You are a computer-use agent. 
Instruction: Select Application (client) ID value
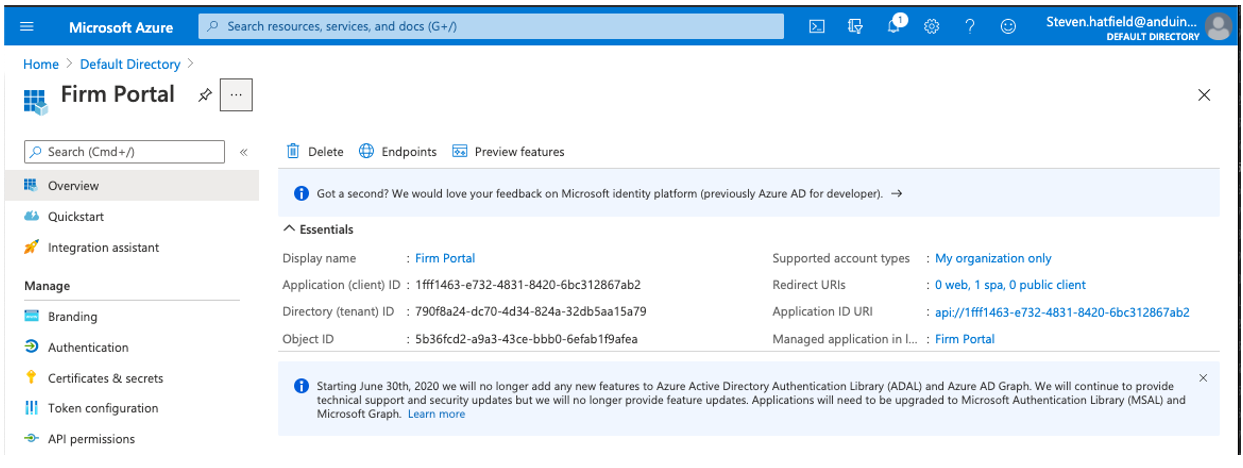528,286
